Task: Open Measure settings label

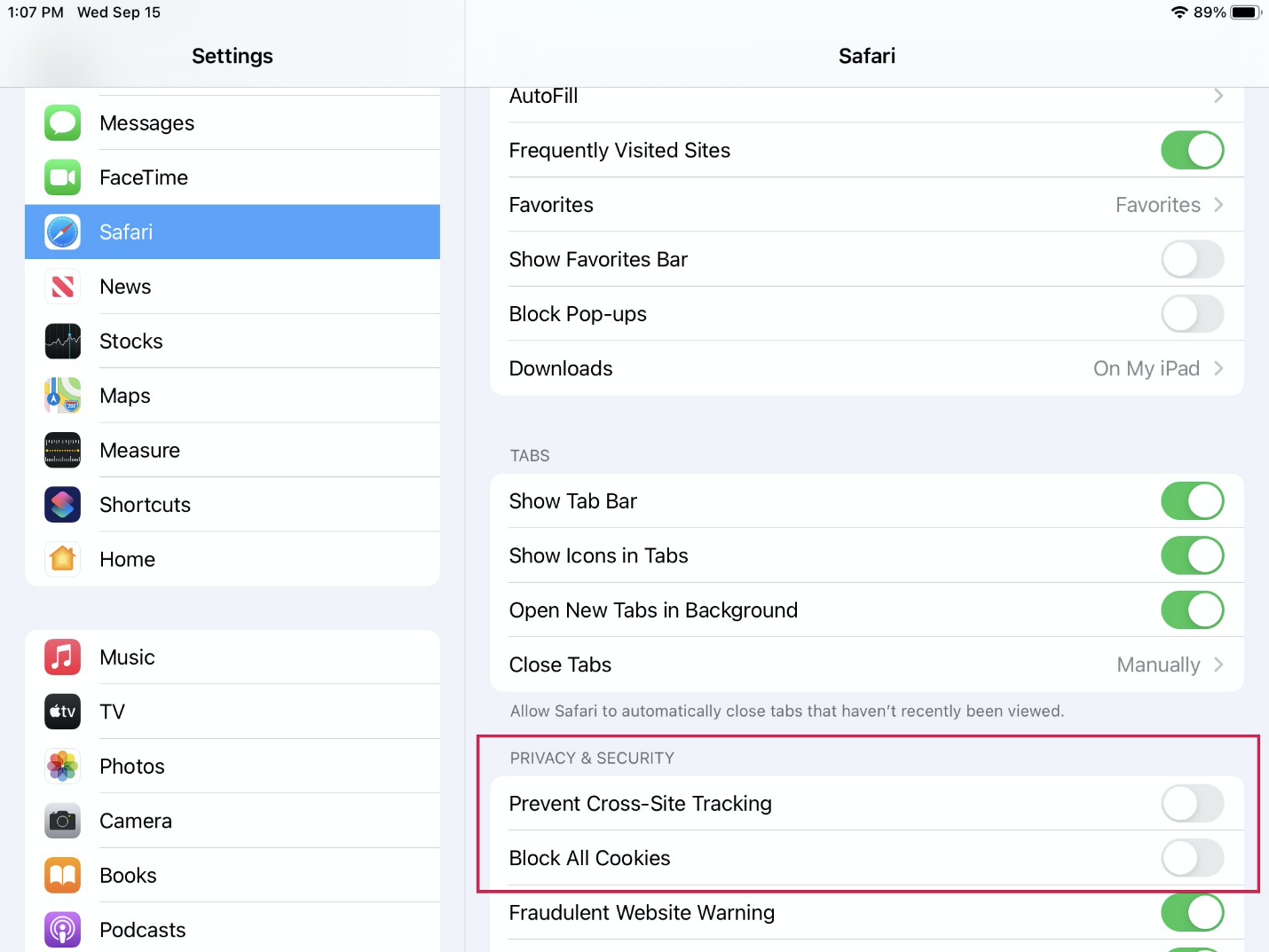Action: [139, 451]
